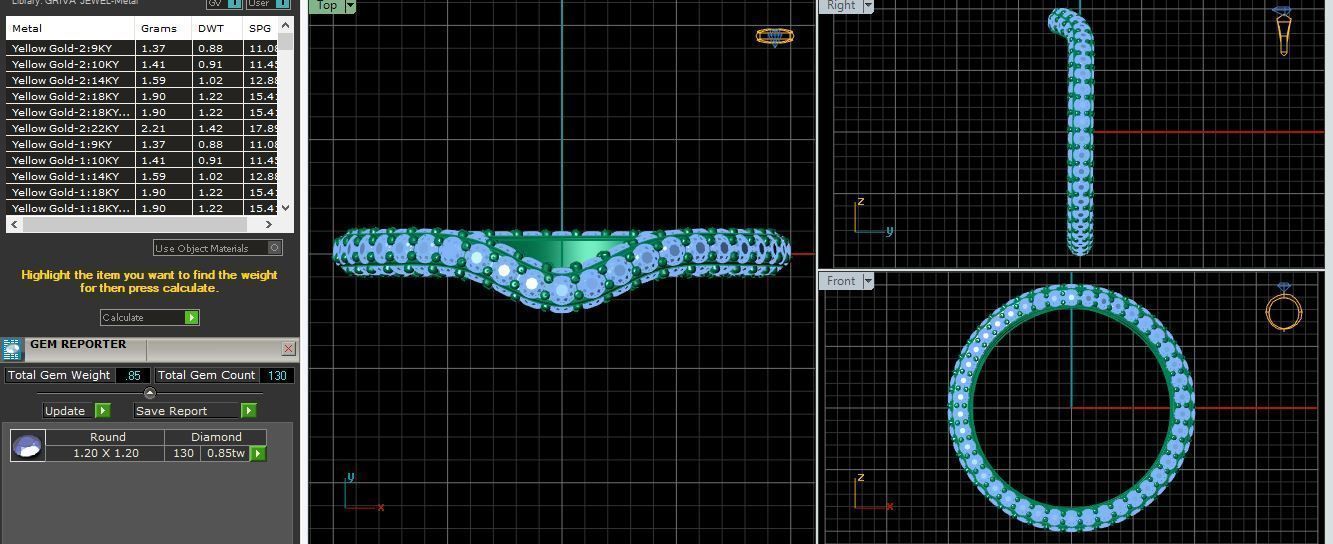Select the Yellow Gold-1:10KY row

tap(142, 160)
